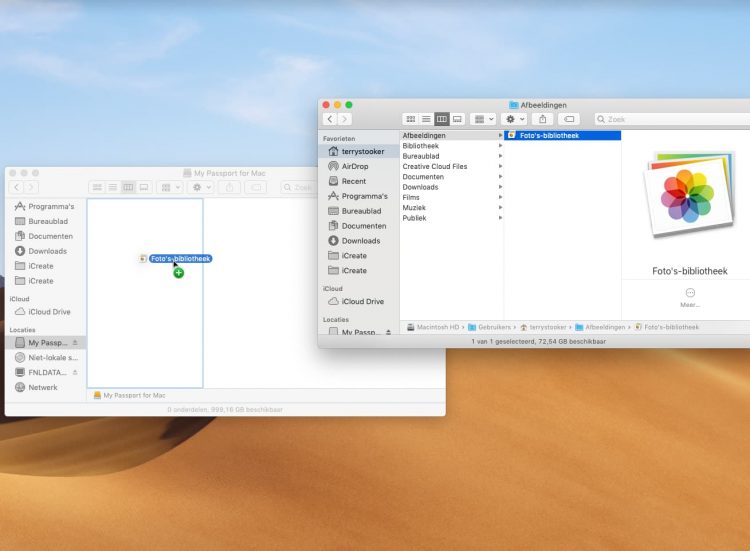This screenshot has height=551, width=750.
Task: Click Gebruikers in the path bar
Action: pos(493,327)
